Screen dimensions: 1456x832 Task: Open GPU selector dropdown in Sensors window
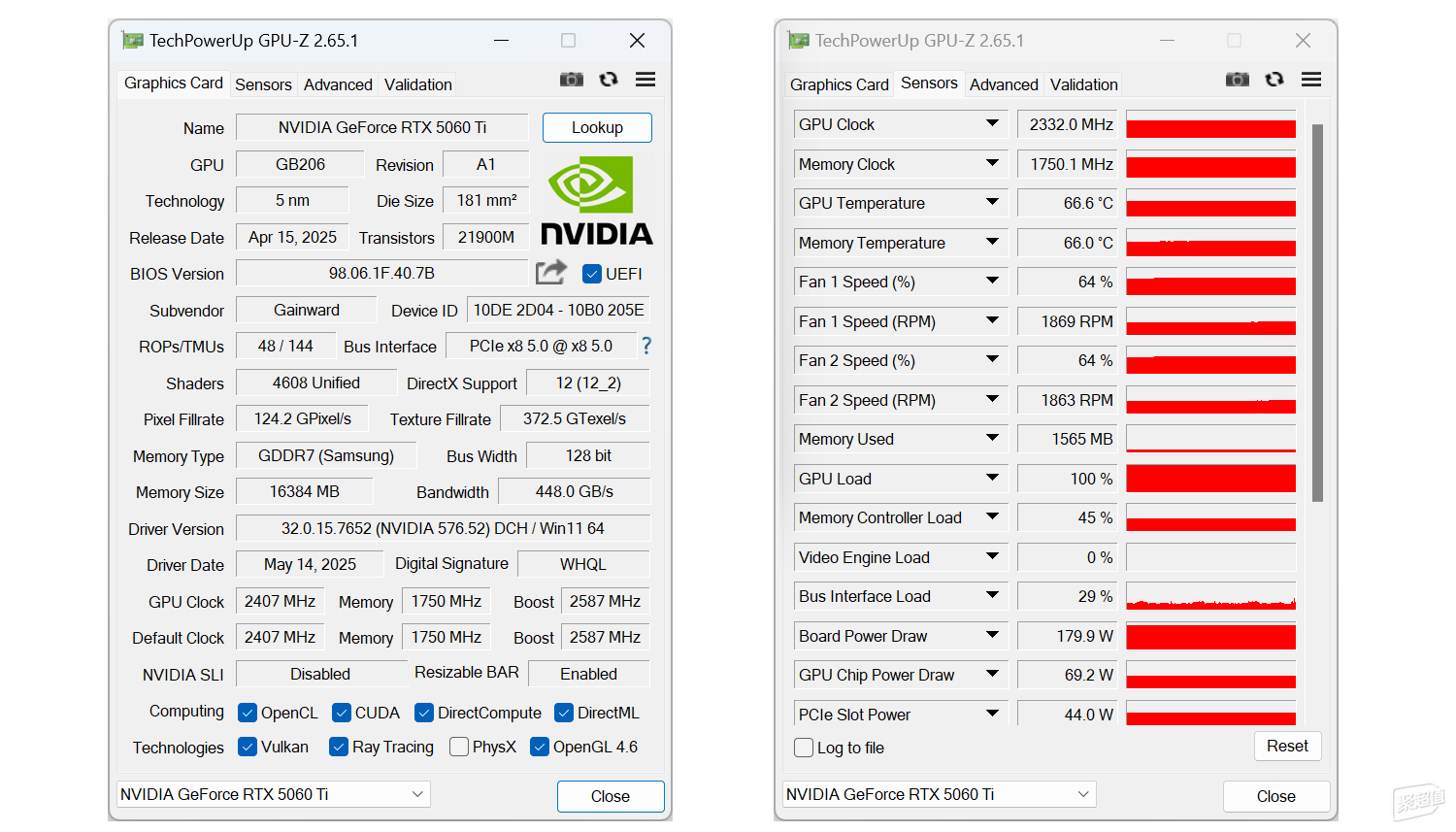click(x=940, y=794)
